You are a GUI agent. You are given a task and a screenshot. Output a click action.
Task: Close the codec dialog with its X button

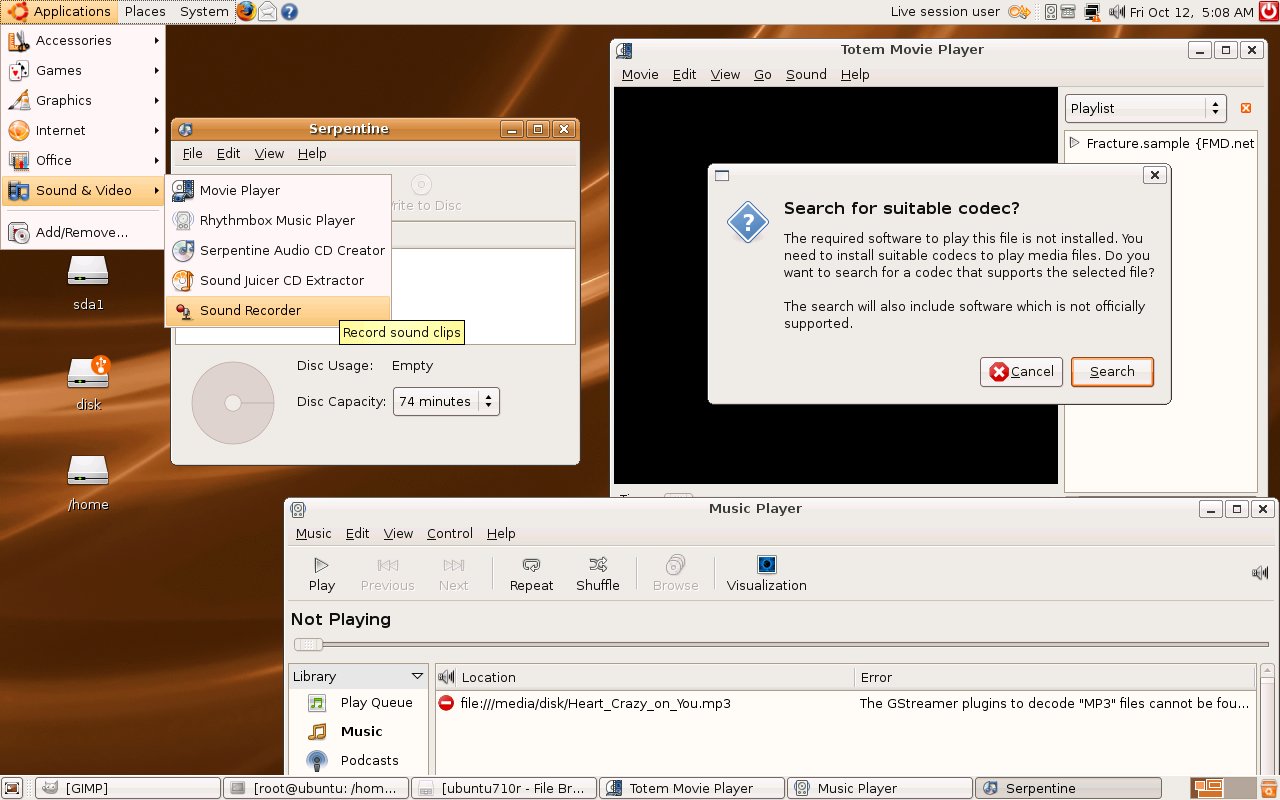1154,175
